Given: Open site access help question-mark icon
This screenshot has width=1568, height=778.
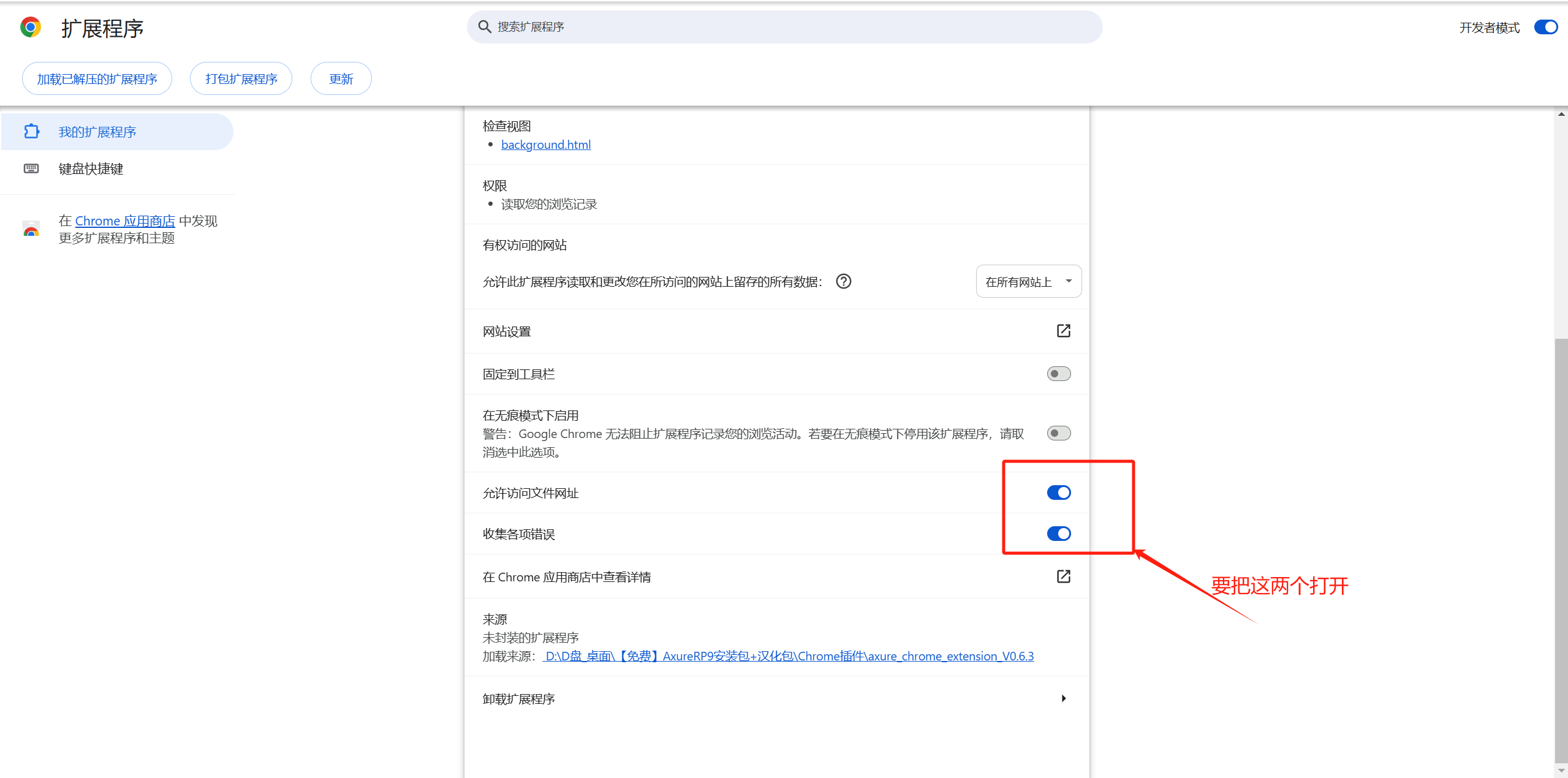Looking at the screenshot, I should (844, 281).
